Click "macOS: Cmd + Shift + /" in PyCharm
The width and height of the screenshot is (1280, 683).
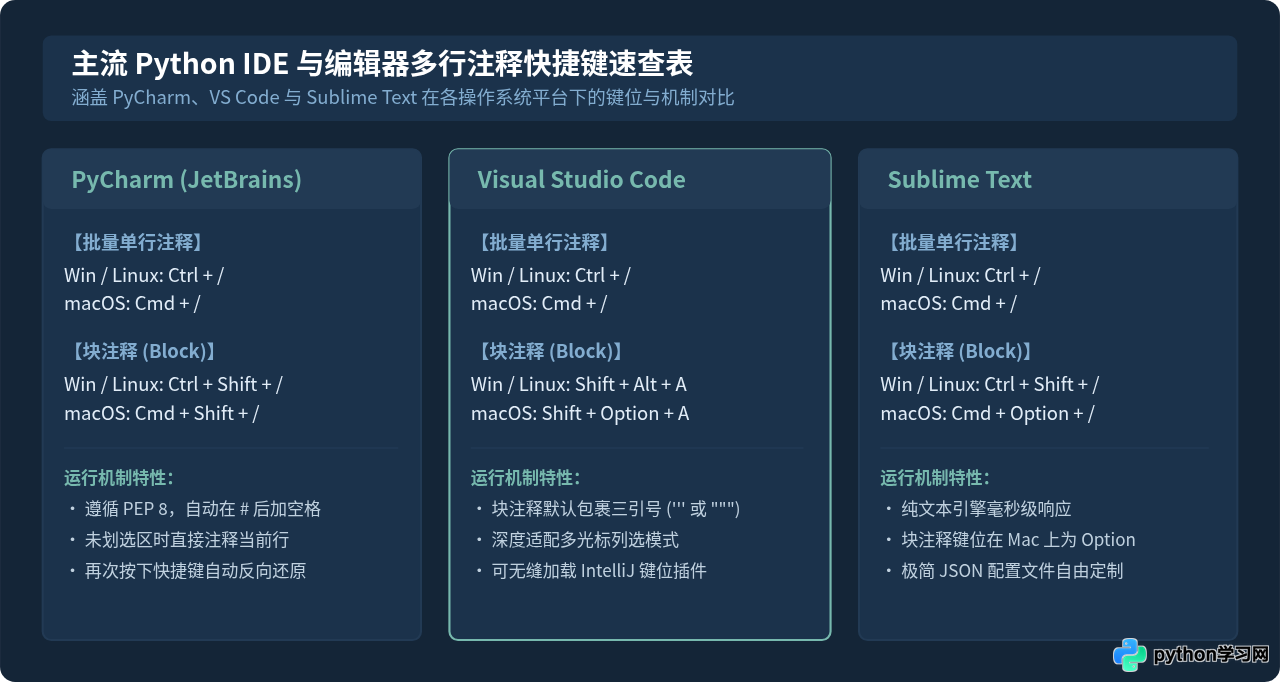tap(162, 414)
